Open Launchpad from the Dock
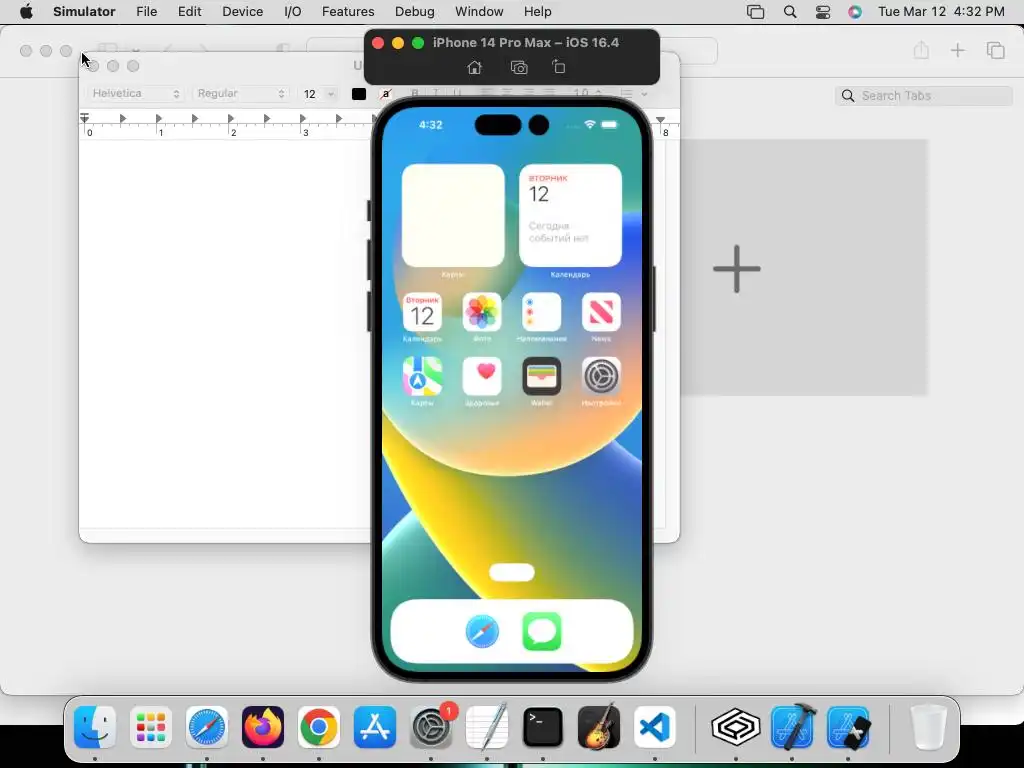Screen dimensions: 1024x768 pos(151,727)
